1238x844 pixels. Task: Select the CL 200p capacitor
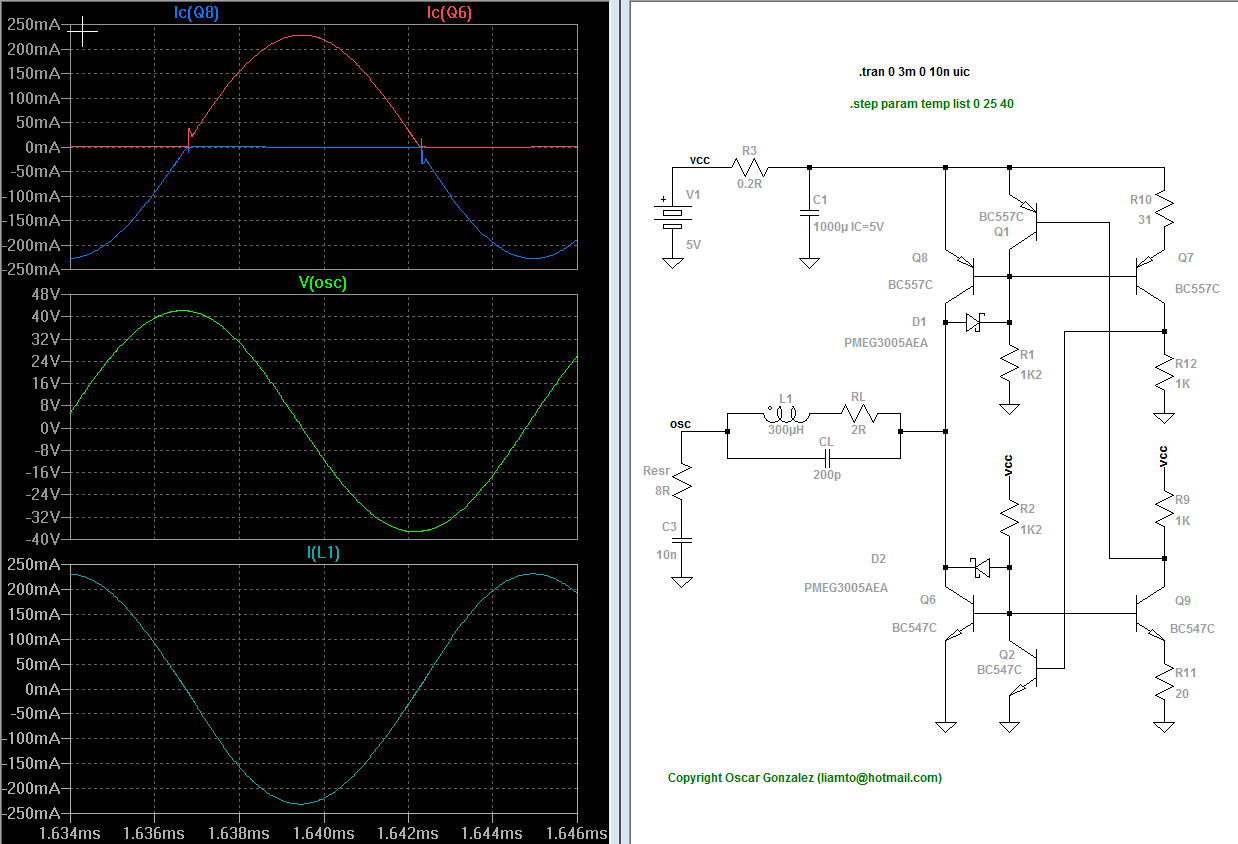point(825,458)
